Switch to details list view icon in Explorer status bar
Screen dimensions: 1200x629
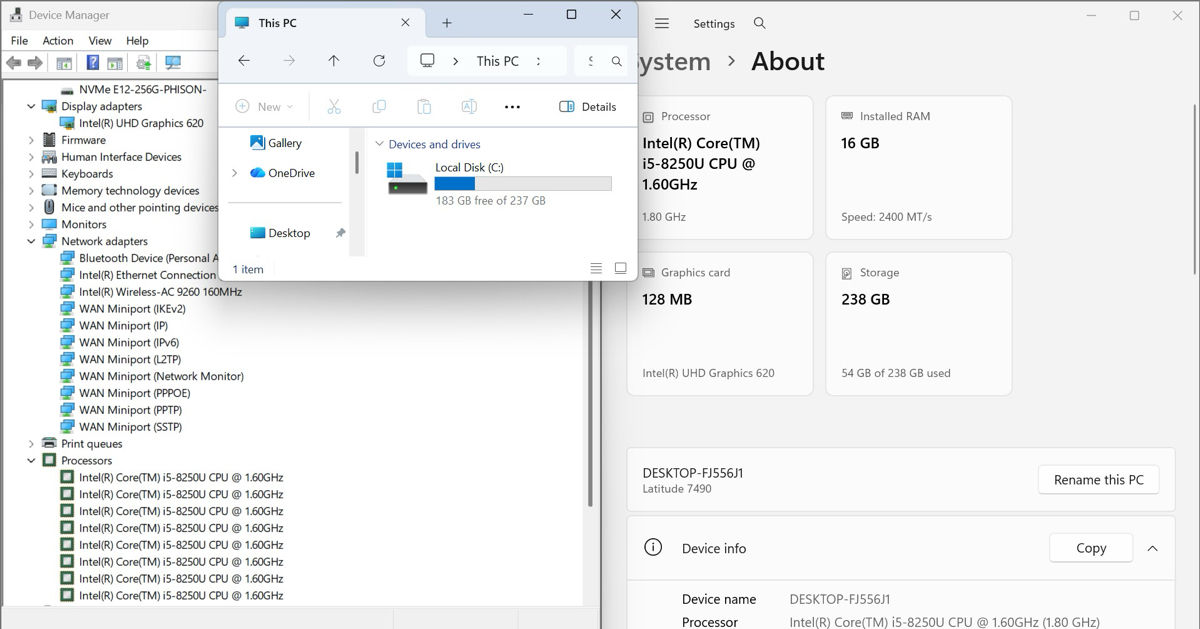(596, 268)
